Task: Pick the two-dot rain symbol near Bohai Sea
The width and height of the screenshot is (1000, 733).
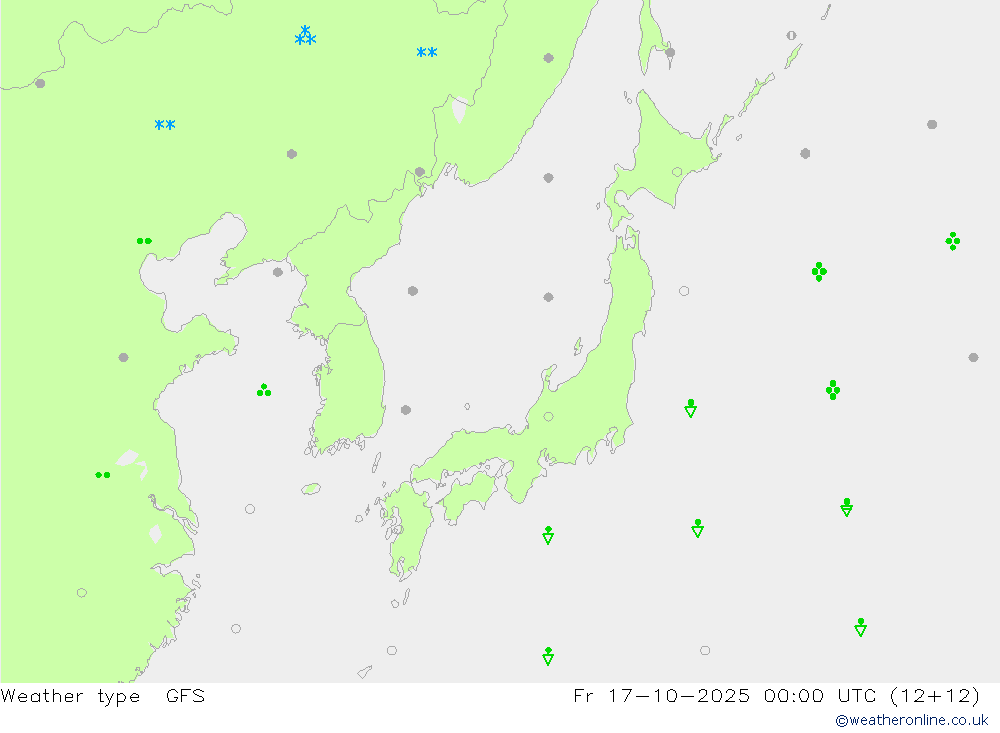Action: [144, 241]
